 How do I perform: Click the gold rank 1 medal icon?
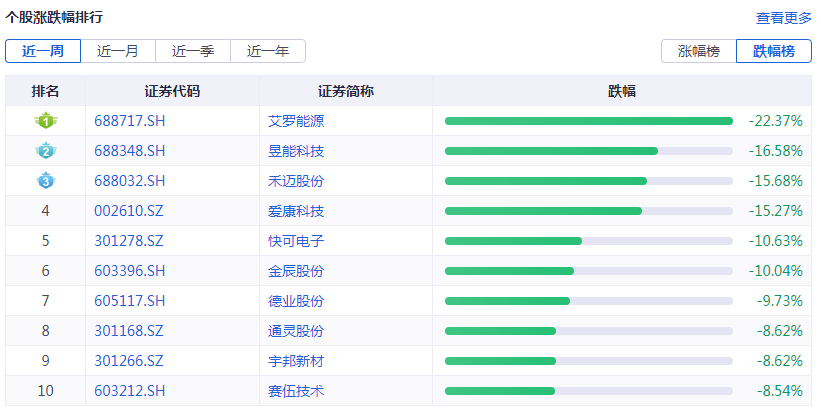tap(45, 121)
